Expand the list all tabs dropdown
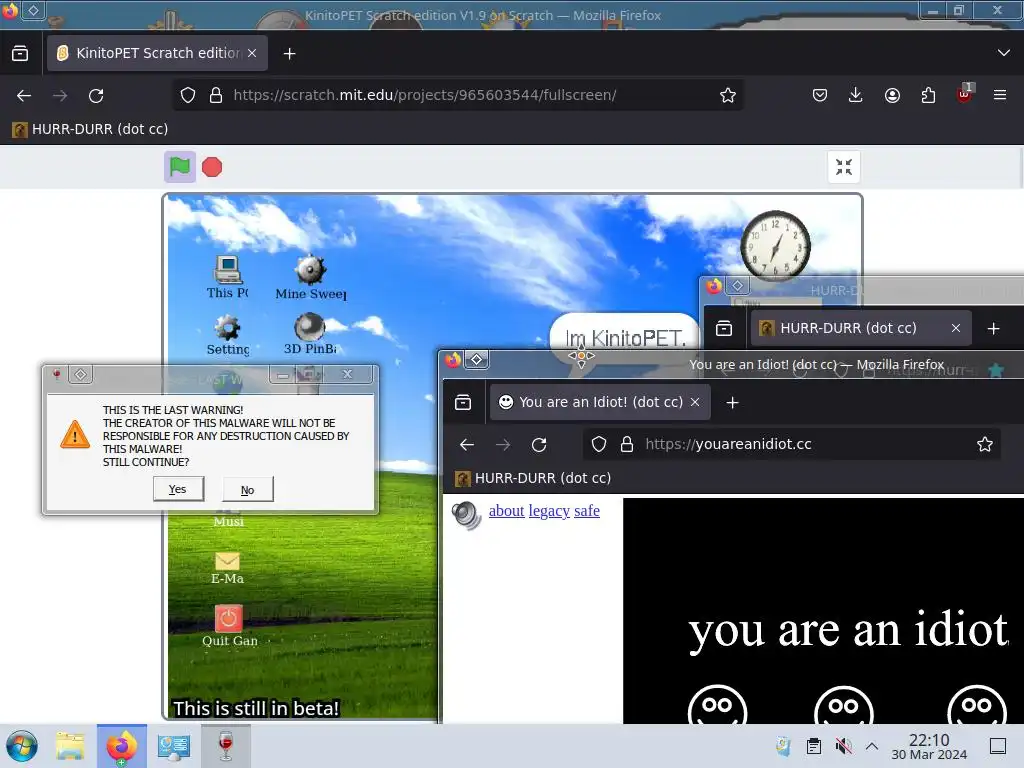The height and width of the screenshot is (768, 1024). pyautogui.click(x=1004, y=53)
